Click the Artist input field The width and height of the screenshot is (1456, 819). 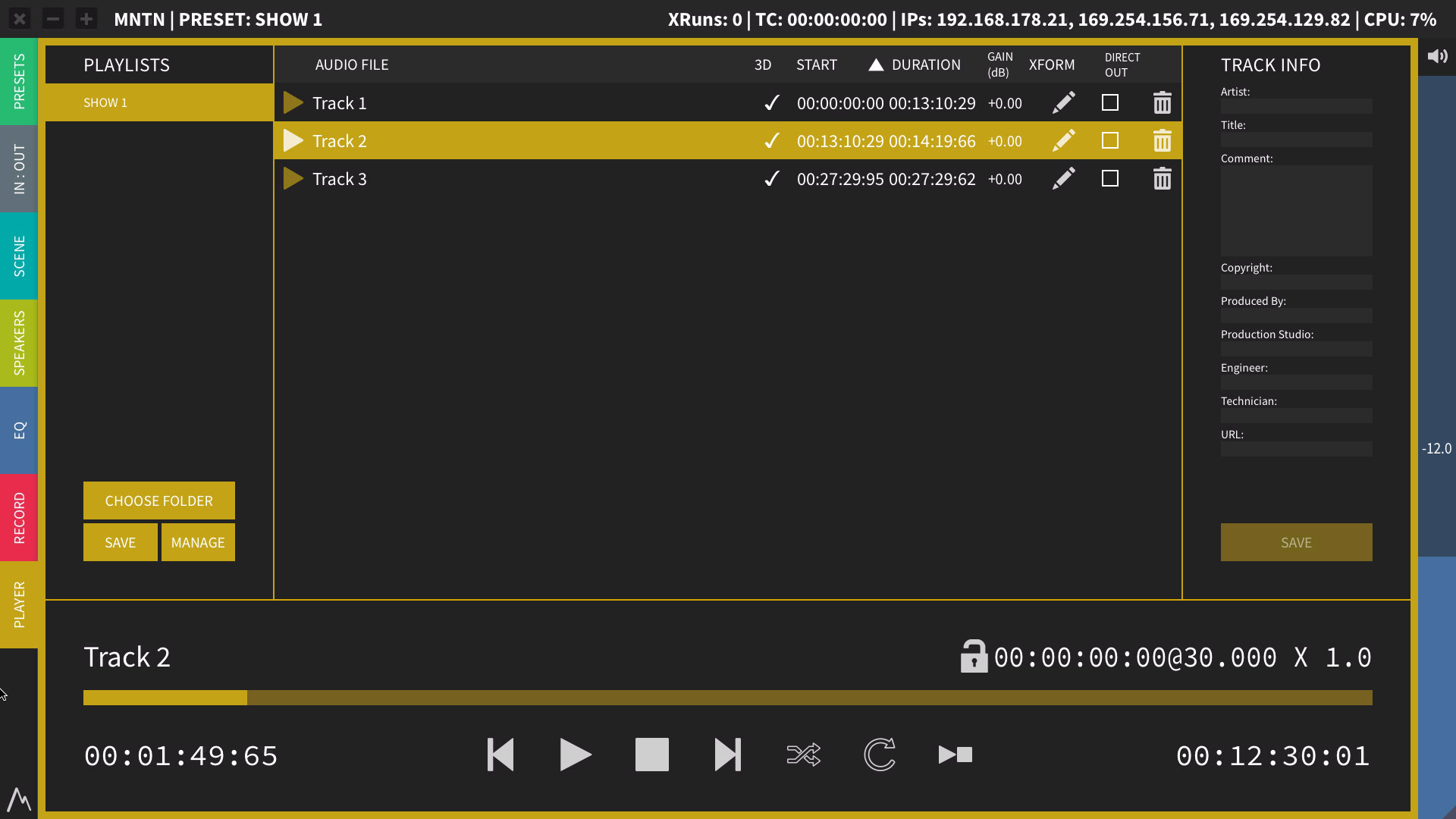coord(1296,106)
